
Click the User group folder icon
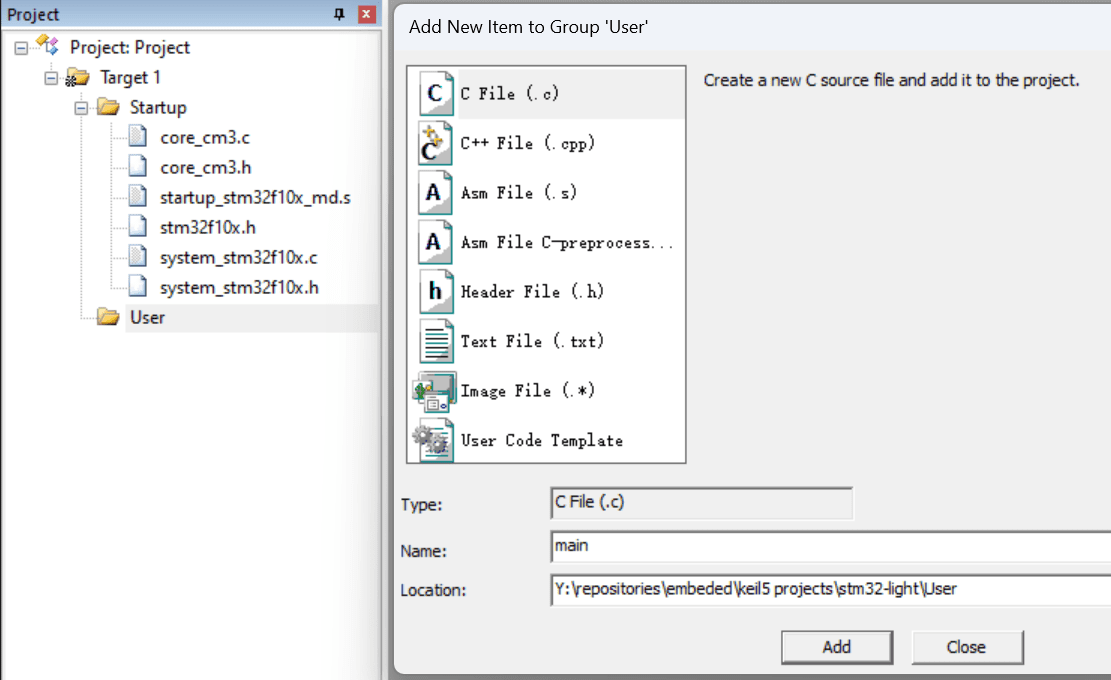coord(108,317)
